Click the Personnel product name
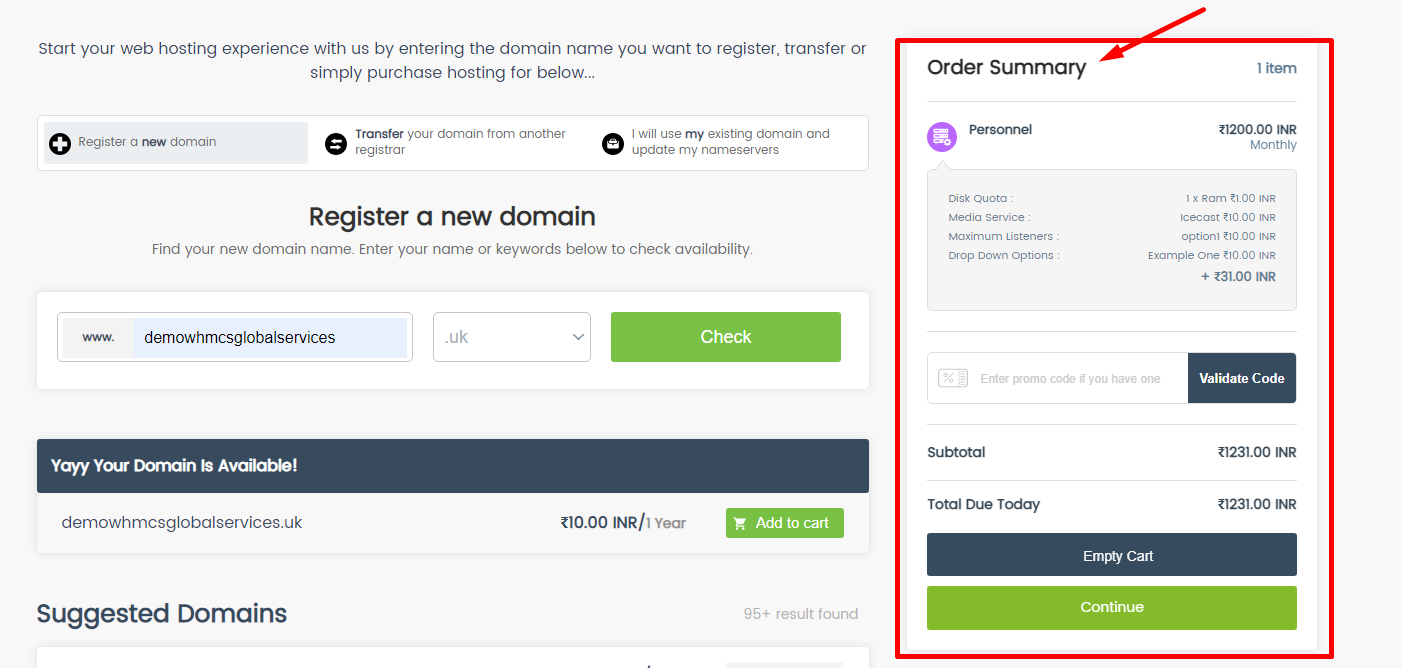 [1000, 129]
